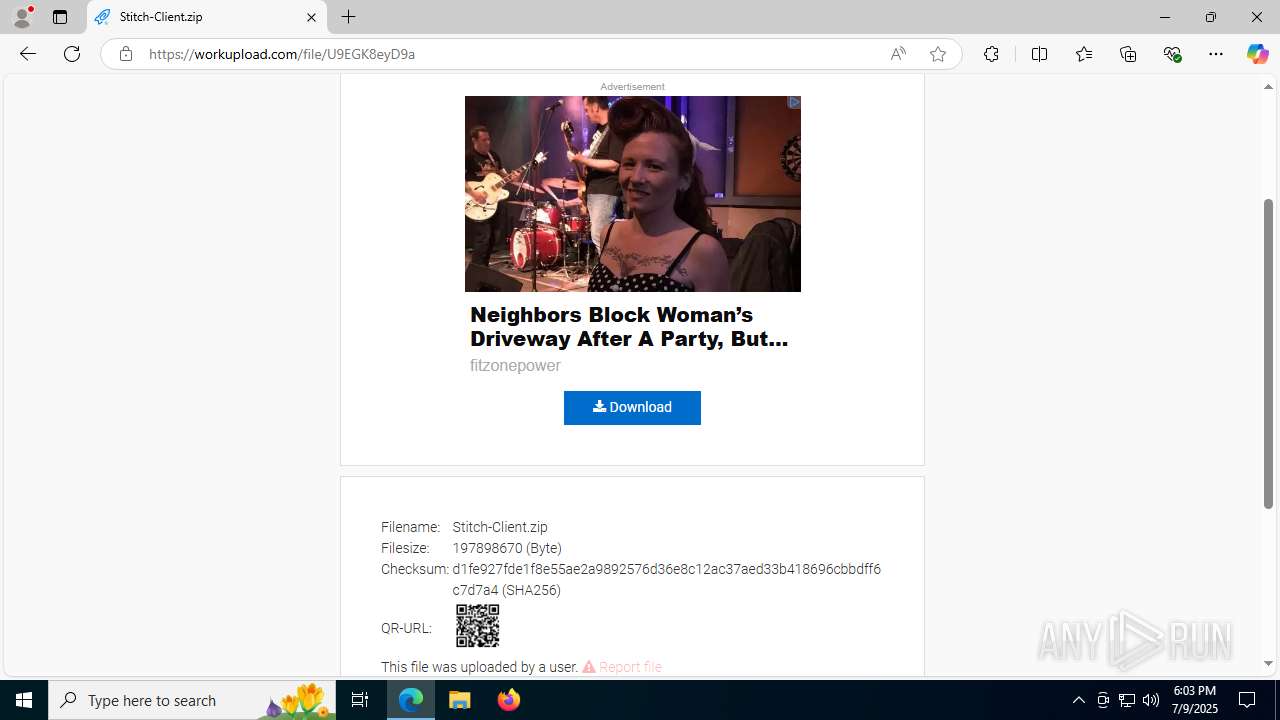1280x720 pixels.
Task: Minimize the Edge window
Action: (1164, 17)
